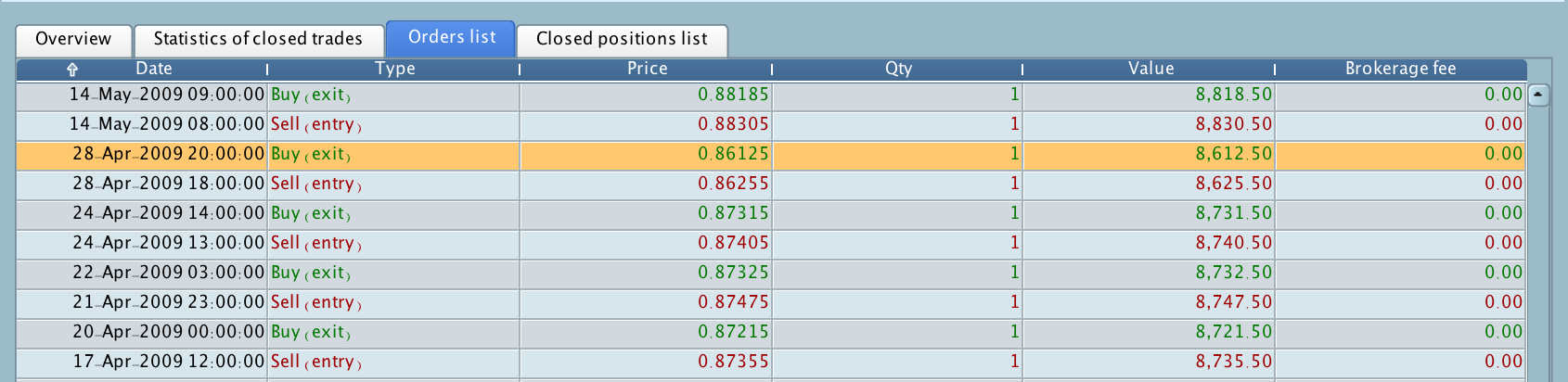
Task: Sort by the Type column header
Action: 394,69
